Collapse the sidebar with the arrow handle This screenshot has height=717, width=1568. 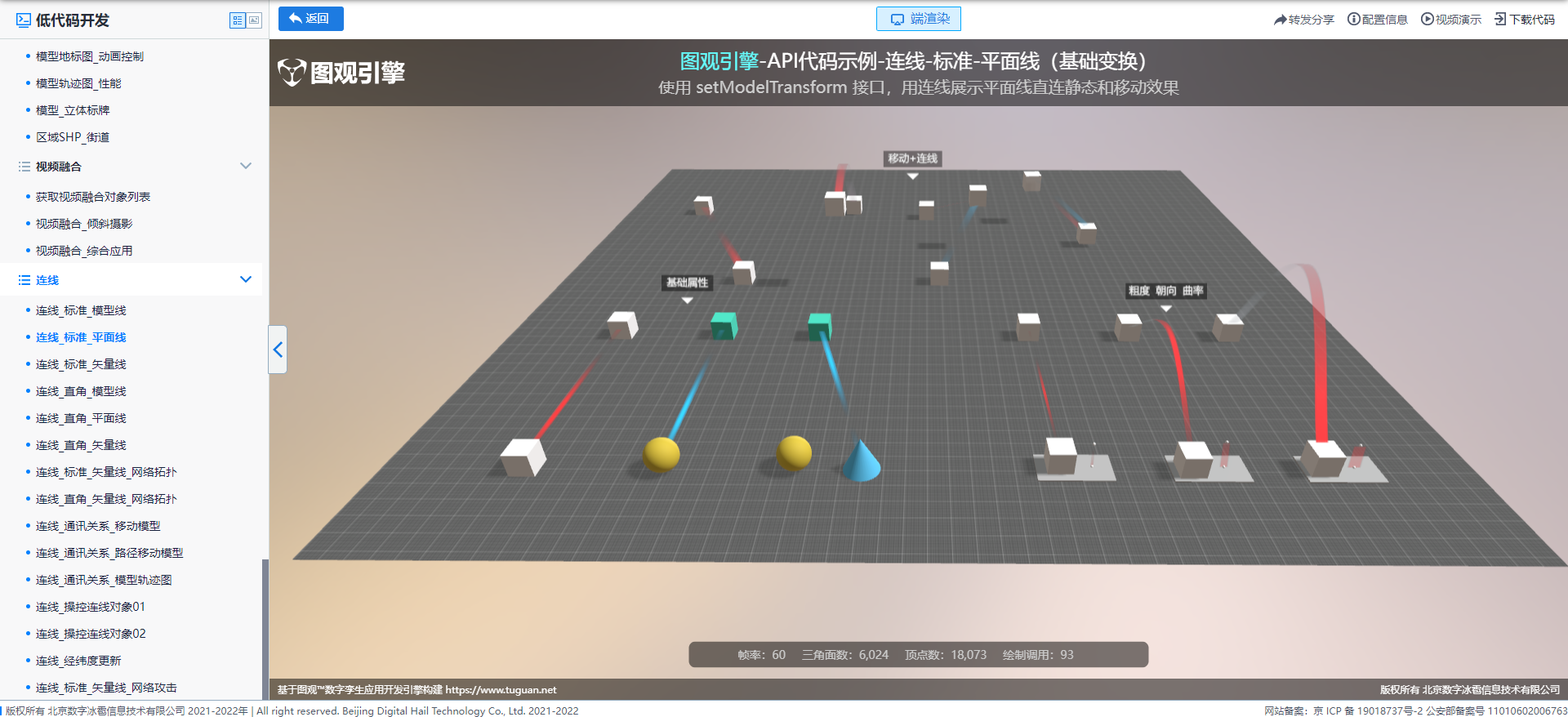tap(278, 350)
